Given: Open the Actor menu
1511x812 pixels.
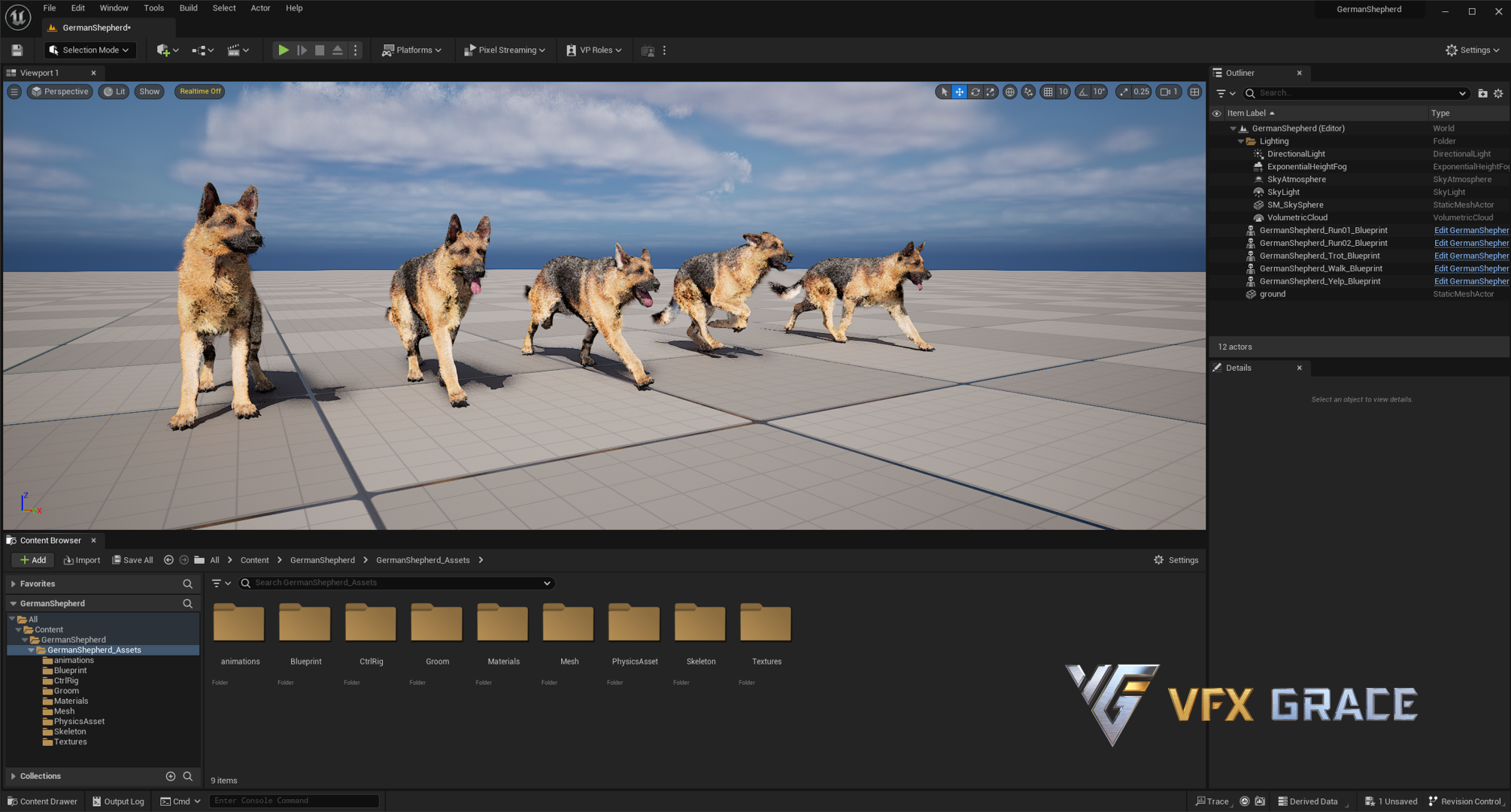Looking at the screenshot, I should (x=260, y=8).
